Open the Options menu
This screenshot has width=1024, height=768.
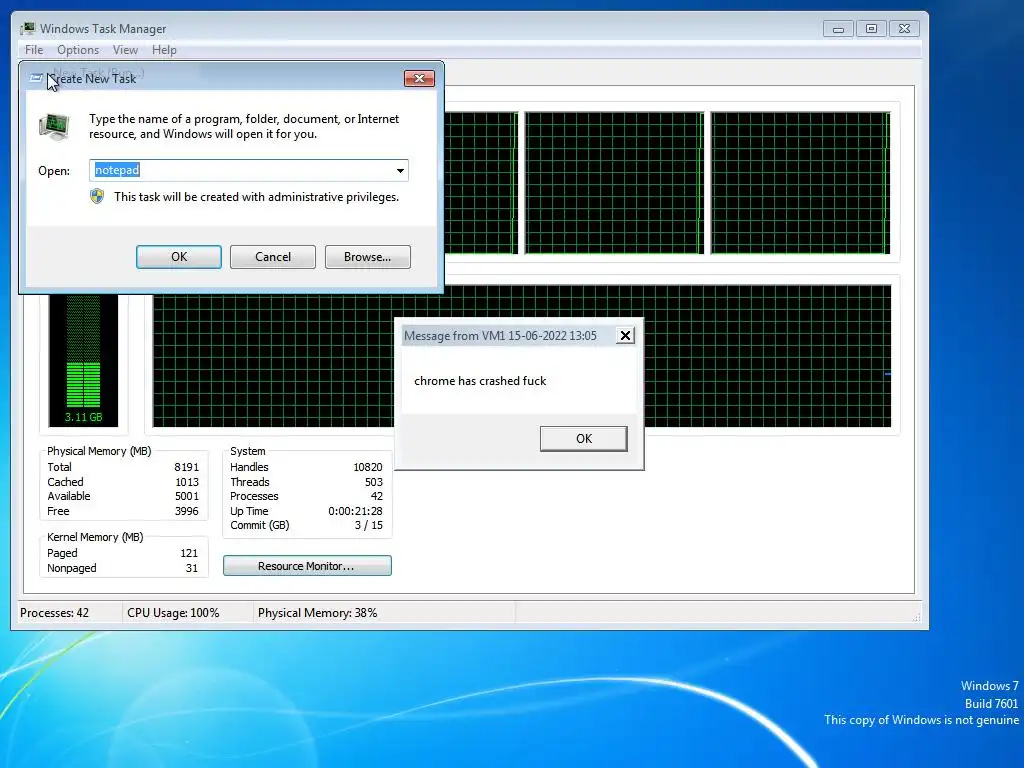pos(78,50)
